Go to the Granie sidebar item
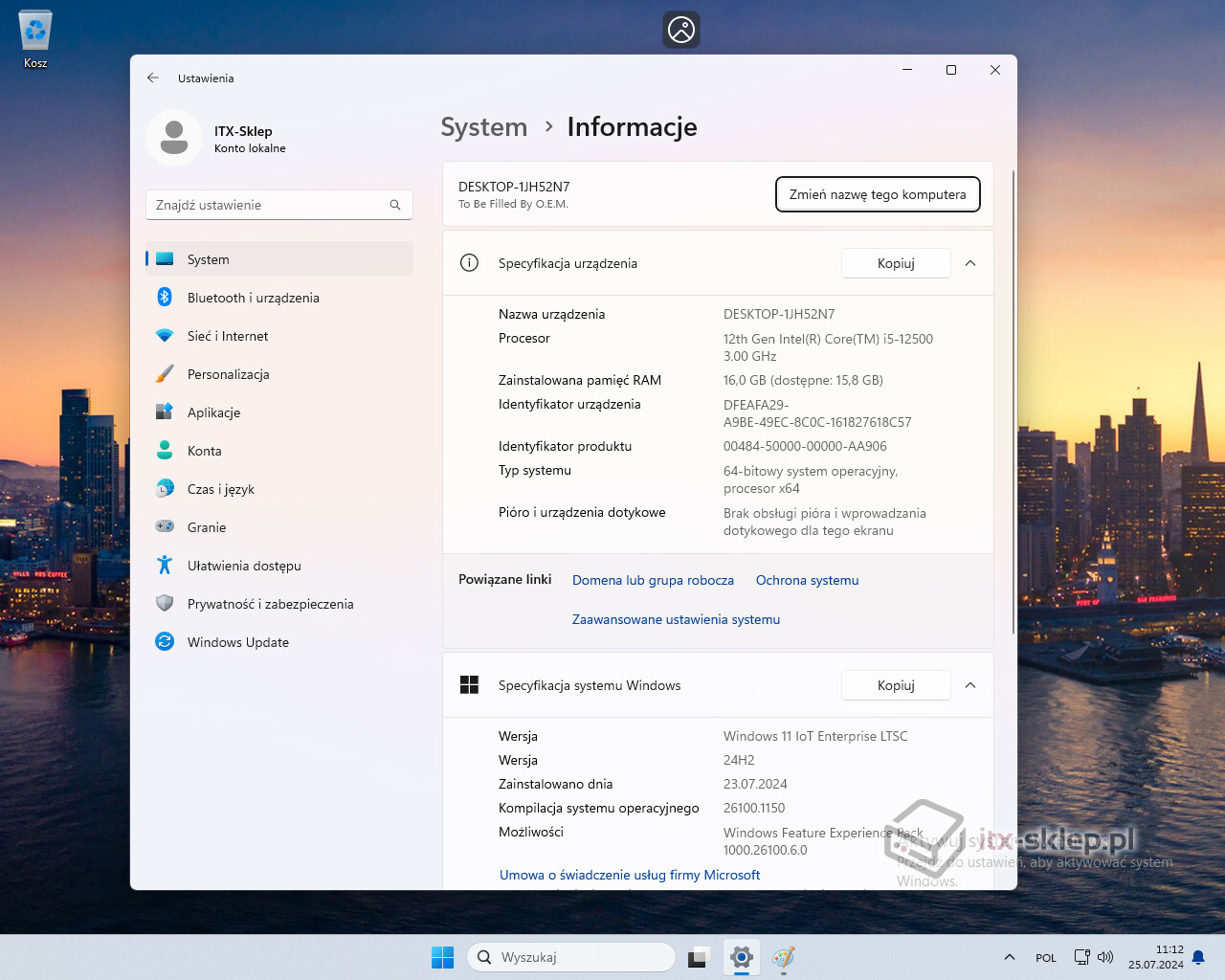This screenshot has height=980, width=1225. [279, 527]
